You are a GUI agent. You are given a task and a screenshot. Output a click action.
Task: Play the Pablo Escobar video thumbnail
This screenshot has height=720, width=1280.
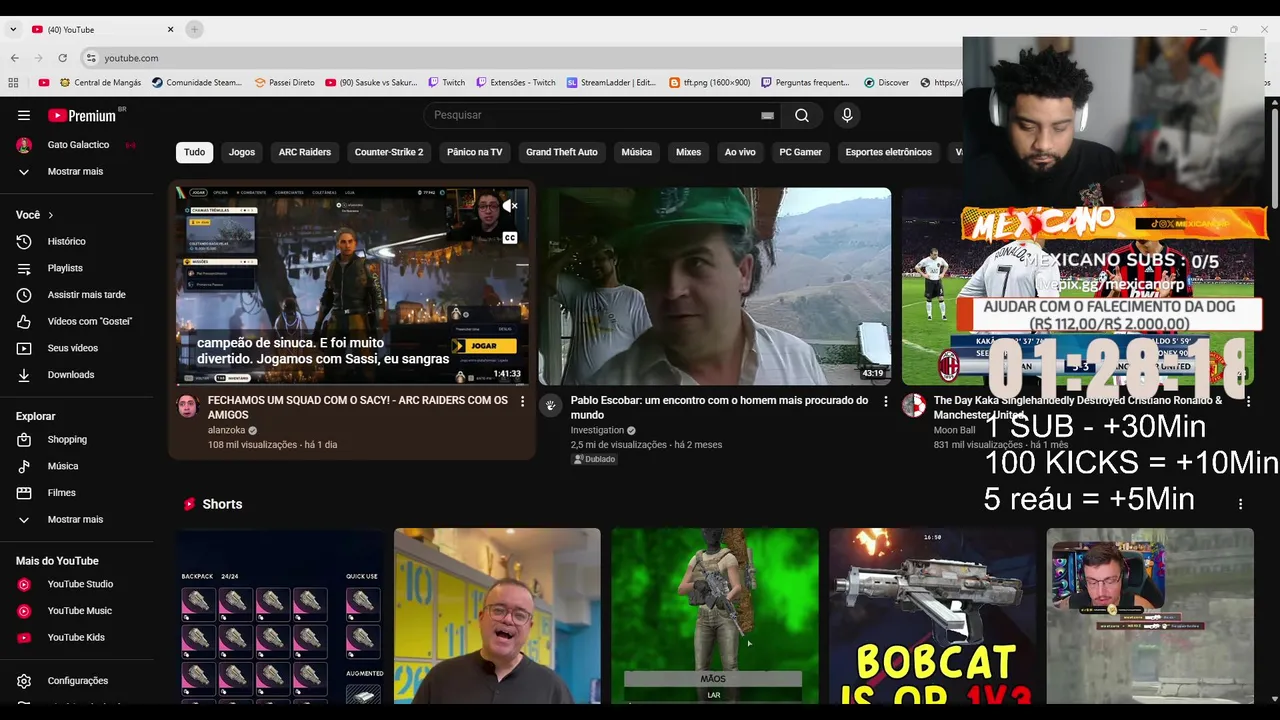[715, 286]
